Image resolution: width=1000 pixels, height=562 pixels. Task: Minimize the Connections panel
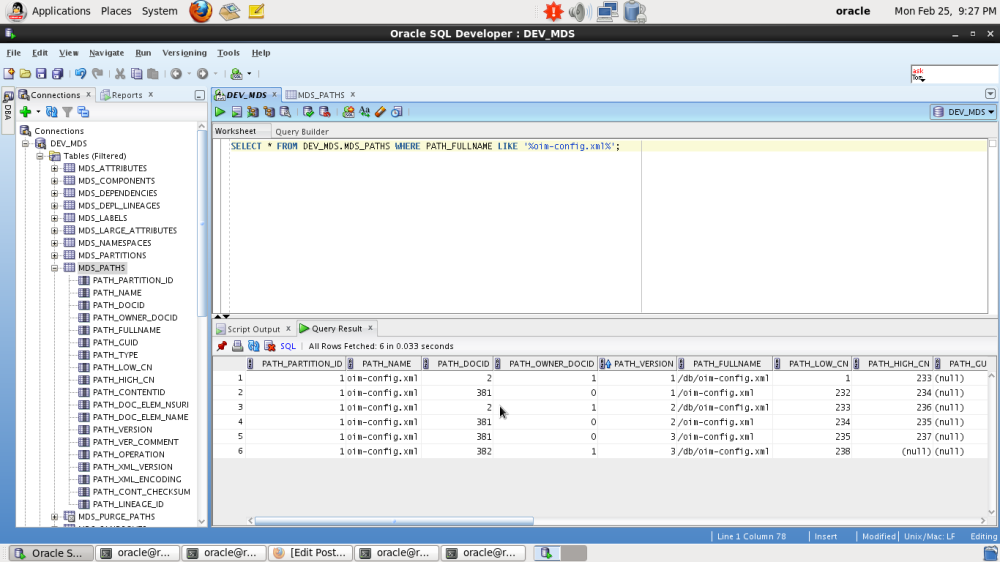[200, 96]
